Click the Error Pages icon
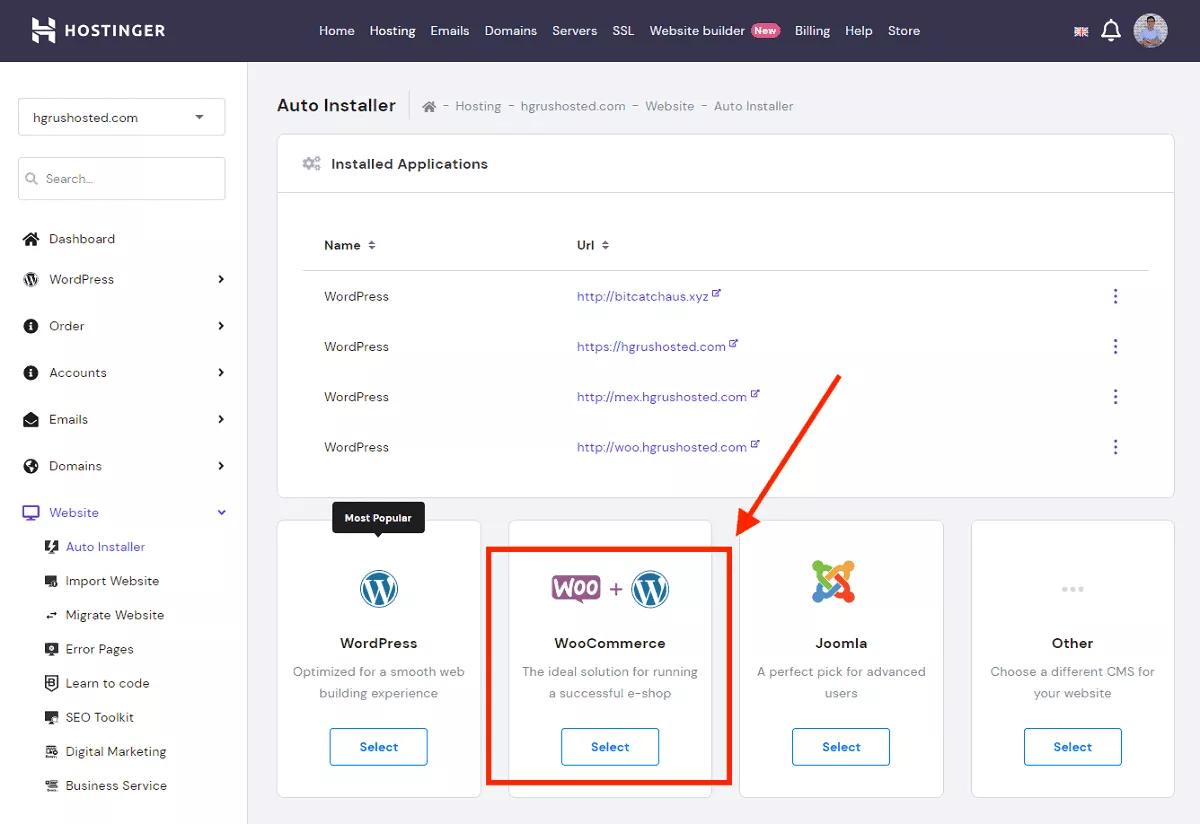The width and height of the screenshot is (1200, 824). pyautogui.click(x=52, y=649)
